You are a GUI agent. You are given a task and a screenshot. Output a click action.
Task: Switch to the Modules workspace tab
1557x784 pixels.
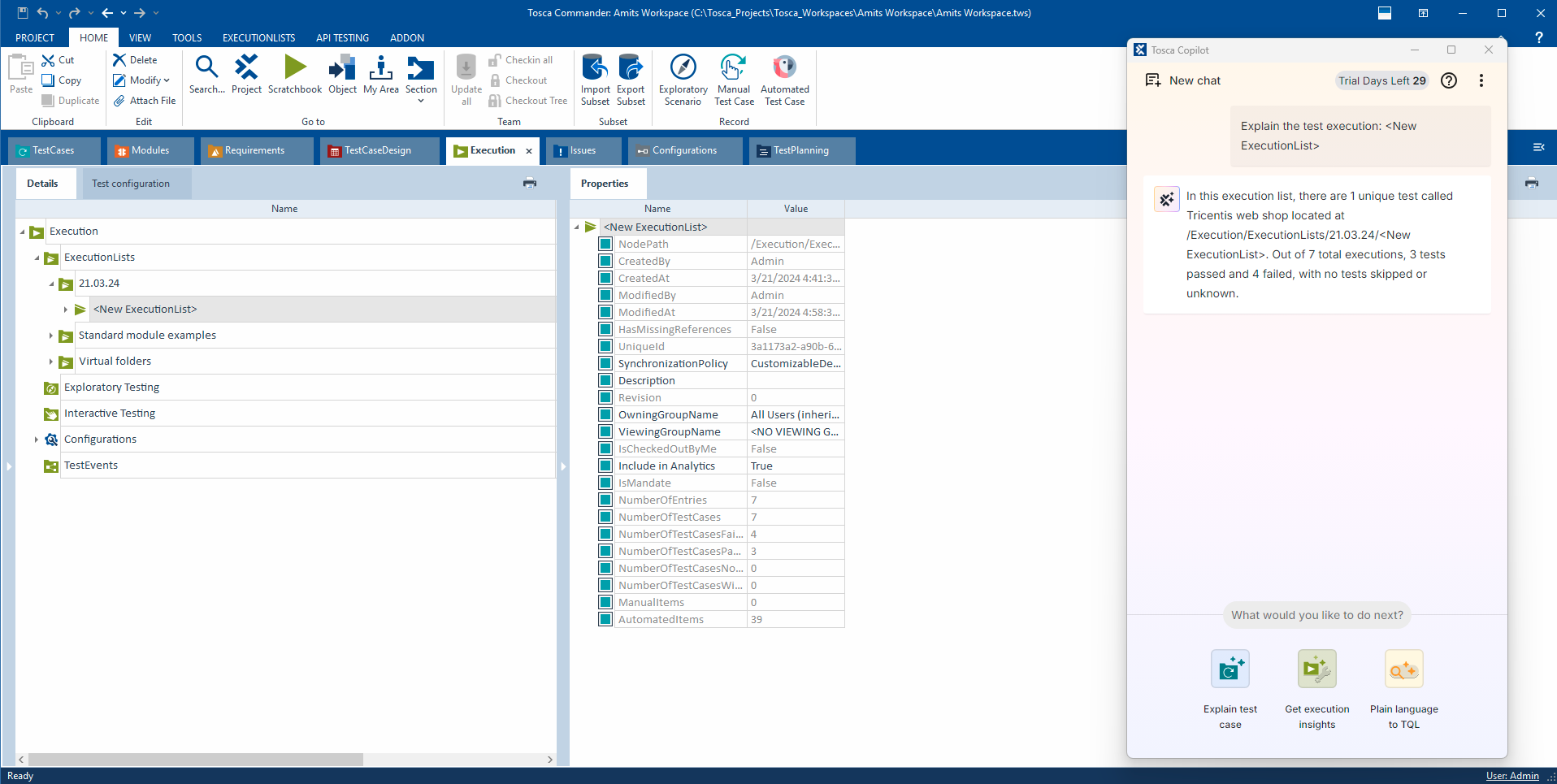[150, 151]
